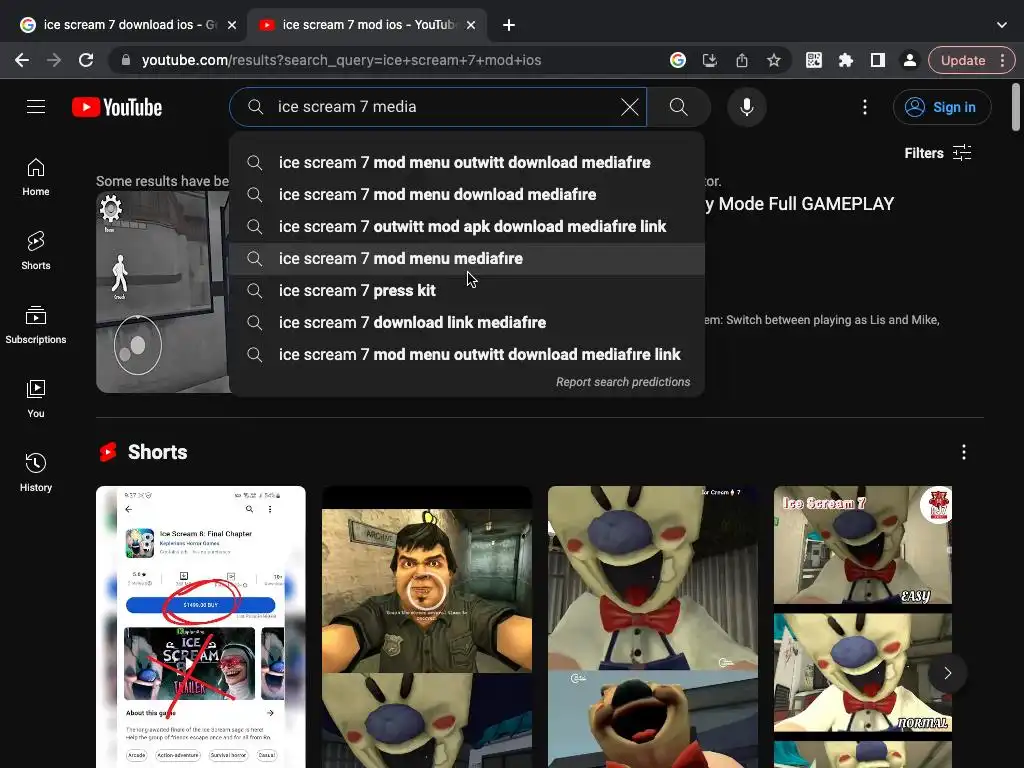Open Subscriptions in the sidebar
The height and width of the screenshot is (768, 1024).
point(36,325)
